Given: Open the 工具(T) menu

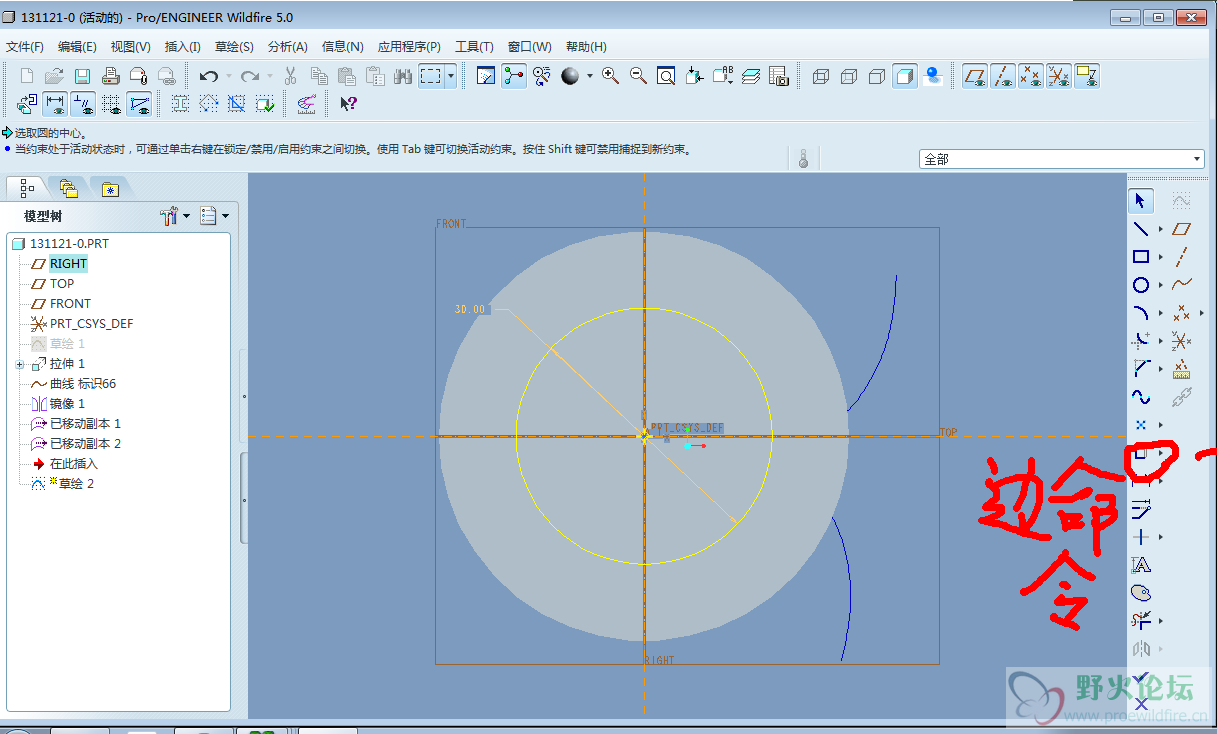Looking at the screenshot, I should pos(474,47).
